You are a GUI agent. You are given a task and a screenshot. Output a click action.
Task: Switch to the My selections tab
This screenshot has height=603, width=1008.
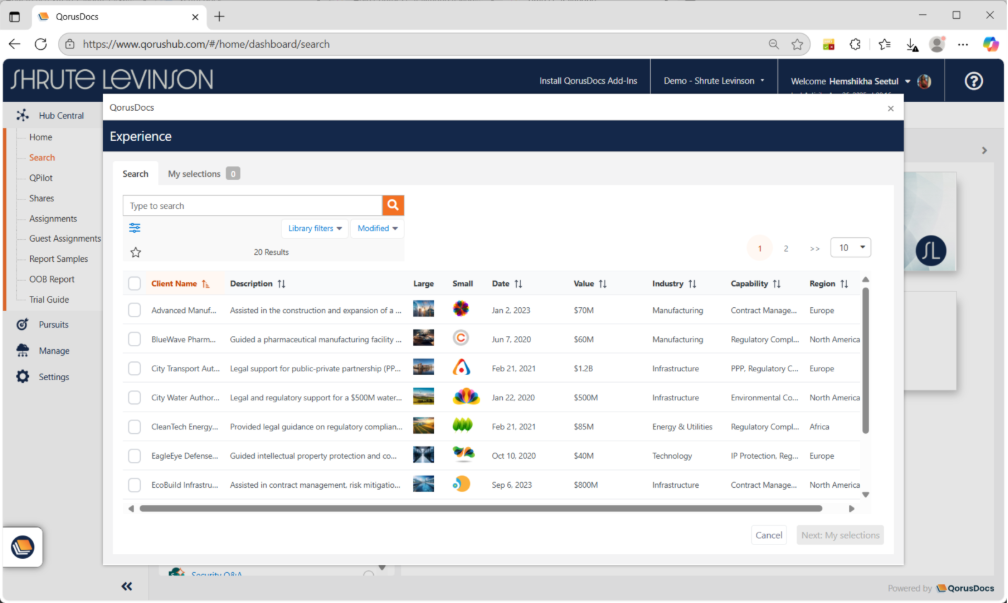196,173
